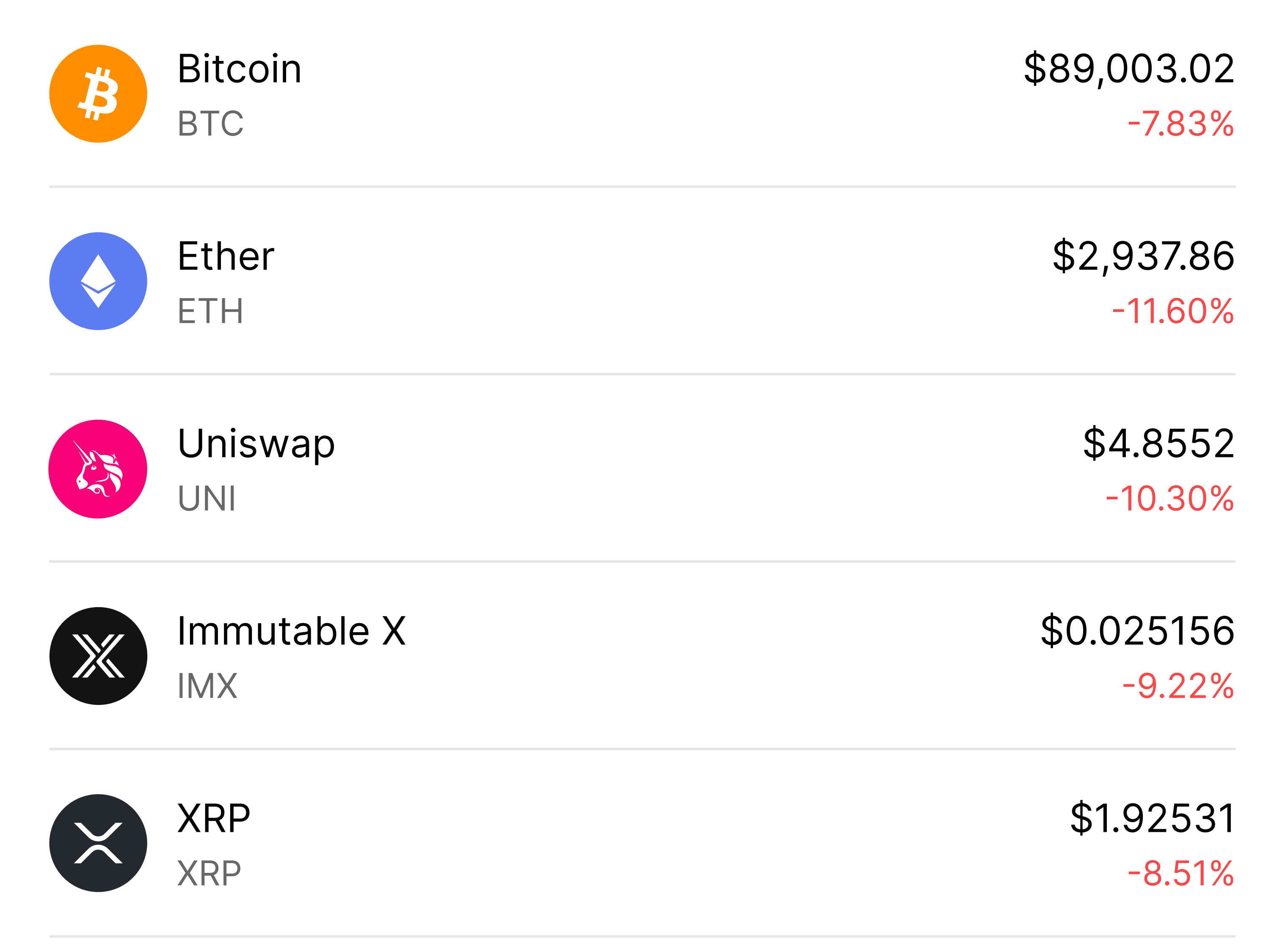Click the BTC ticker symbol

click(x=210, y=124)
